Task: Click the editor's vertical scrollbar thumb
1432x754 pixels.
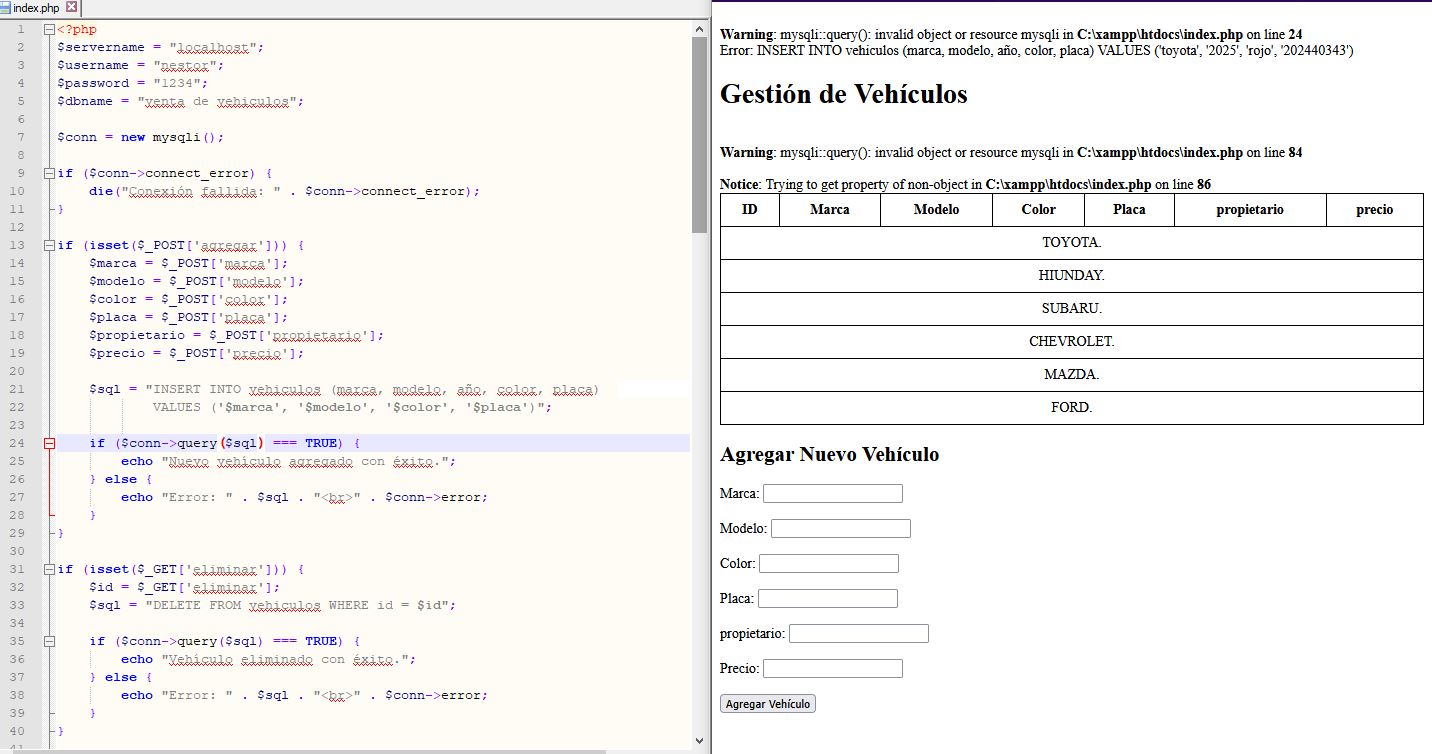Action: [x=699, y=135]
